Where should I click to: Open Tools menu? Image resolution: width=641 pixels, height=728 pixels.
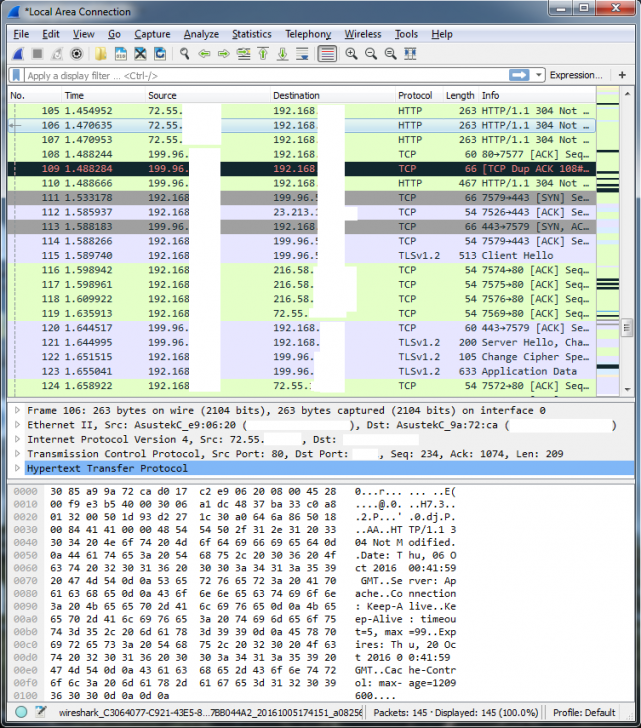pyautogui.click(x=406, y=34)
